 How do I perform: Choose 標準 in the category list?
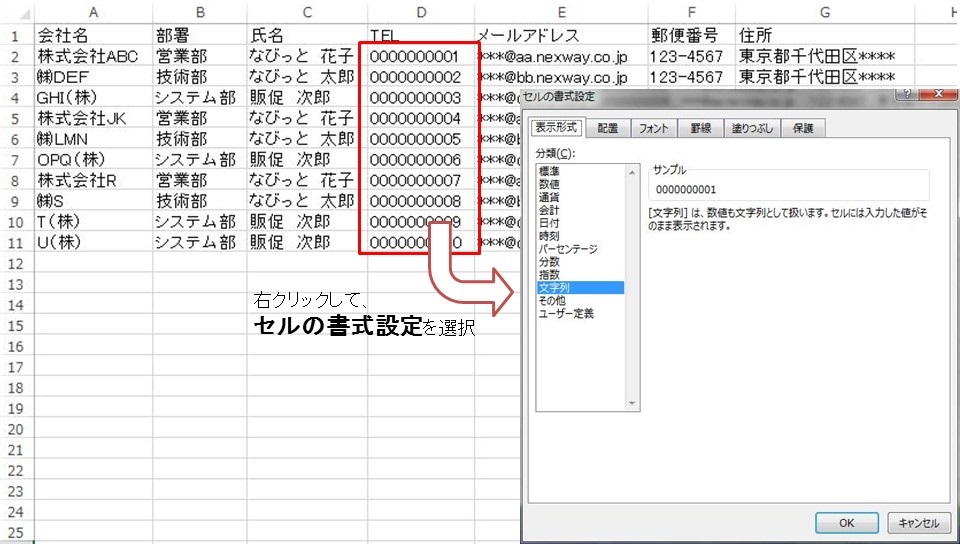[549, 171]
